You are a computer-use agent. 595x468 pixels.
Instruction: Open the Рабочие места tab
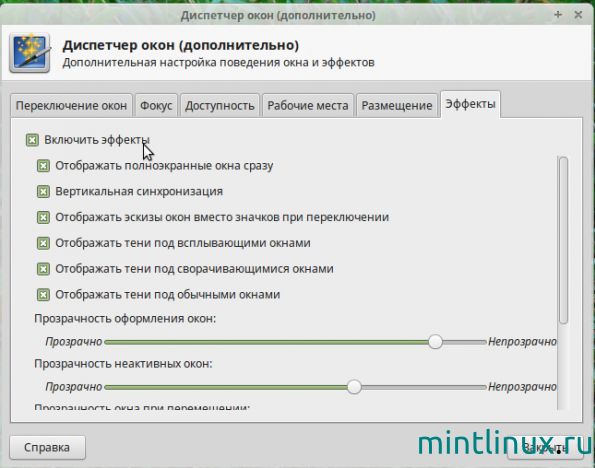[x=308, y=105]
